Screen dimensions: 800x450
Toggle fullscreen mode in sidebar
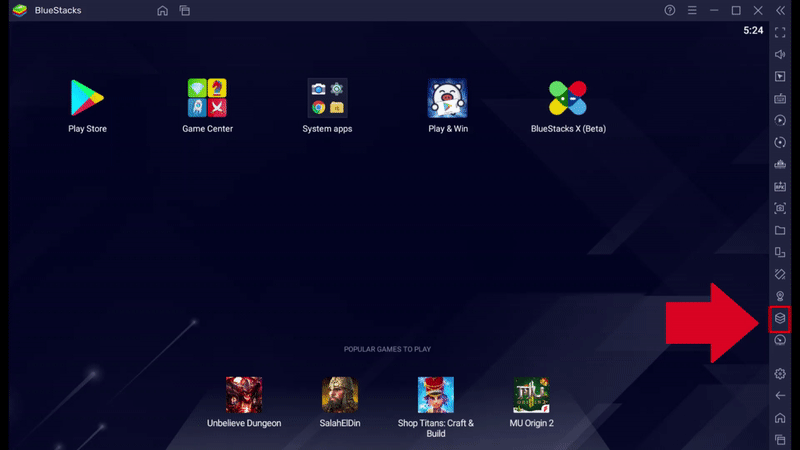pyautogui.click(x=780, y=33)
